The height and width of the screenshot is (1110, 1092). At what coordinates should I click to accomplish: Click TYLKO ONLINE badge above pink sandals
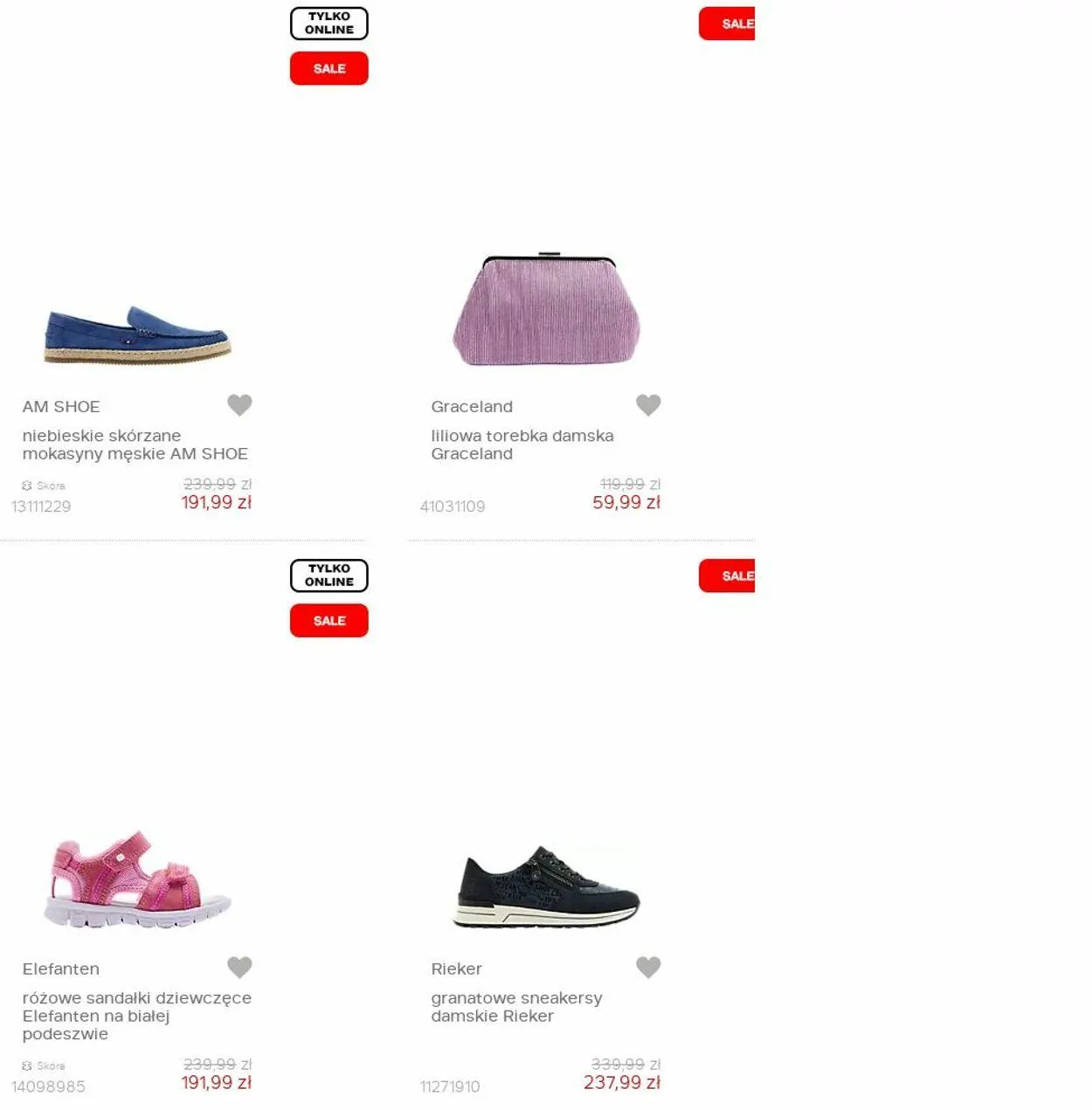[x=329, y=576]
